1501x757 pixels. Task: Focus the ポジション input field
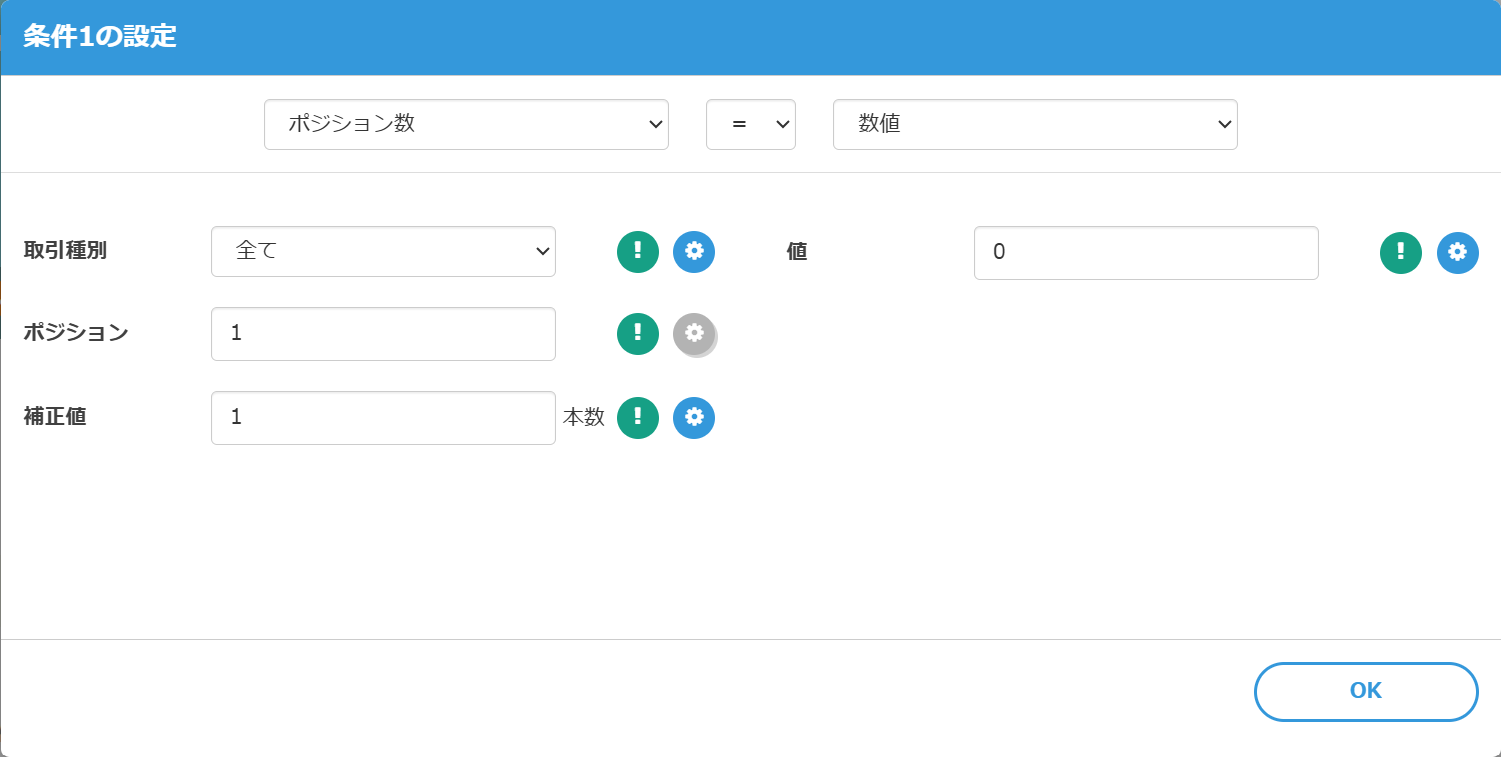coord(383,334)
